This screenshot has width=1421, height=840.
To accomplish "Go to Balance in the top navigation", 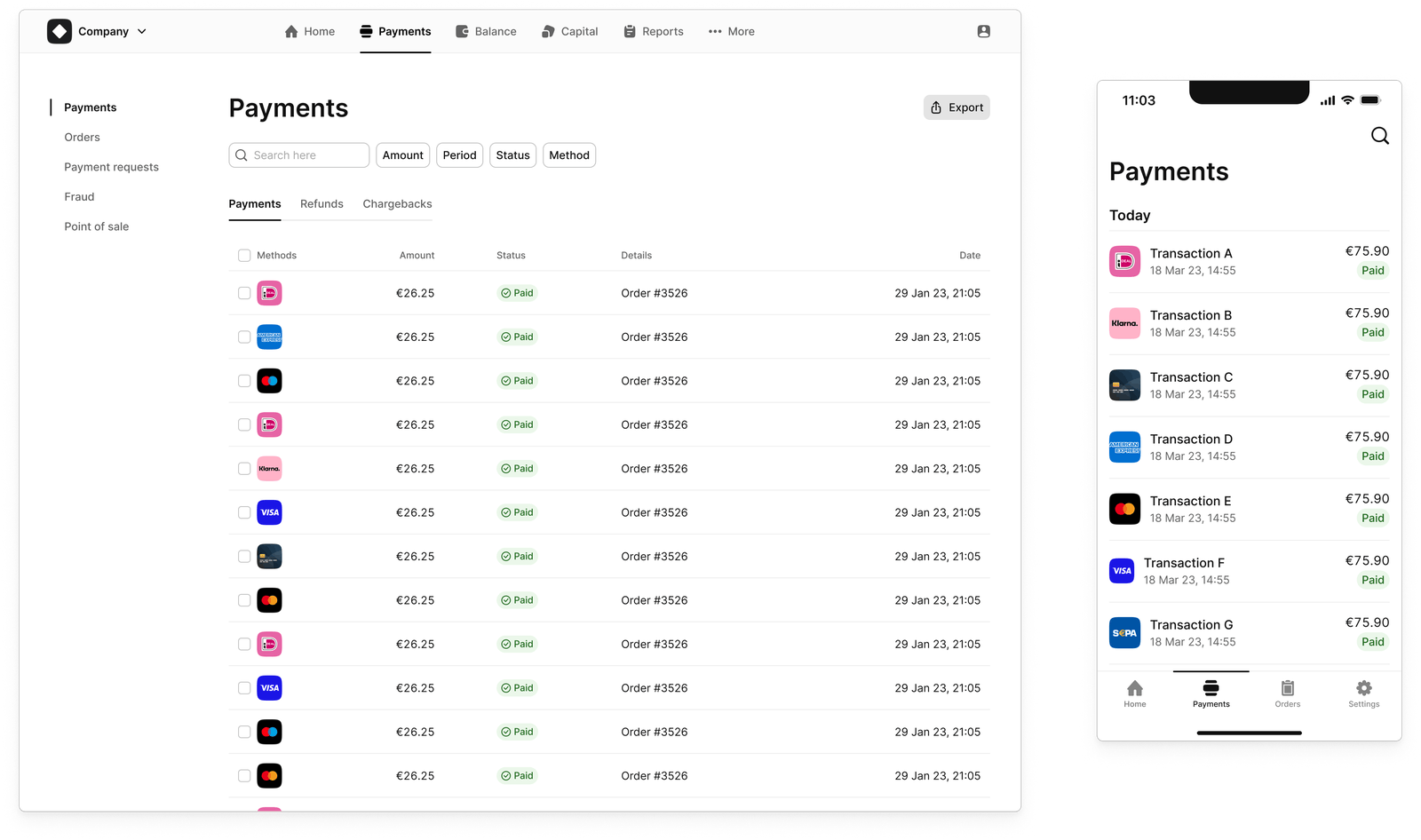I will tap(486, 31).
